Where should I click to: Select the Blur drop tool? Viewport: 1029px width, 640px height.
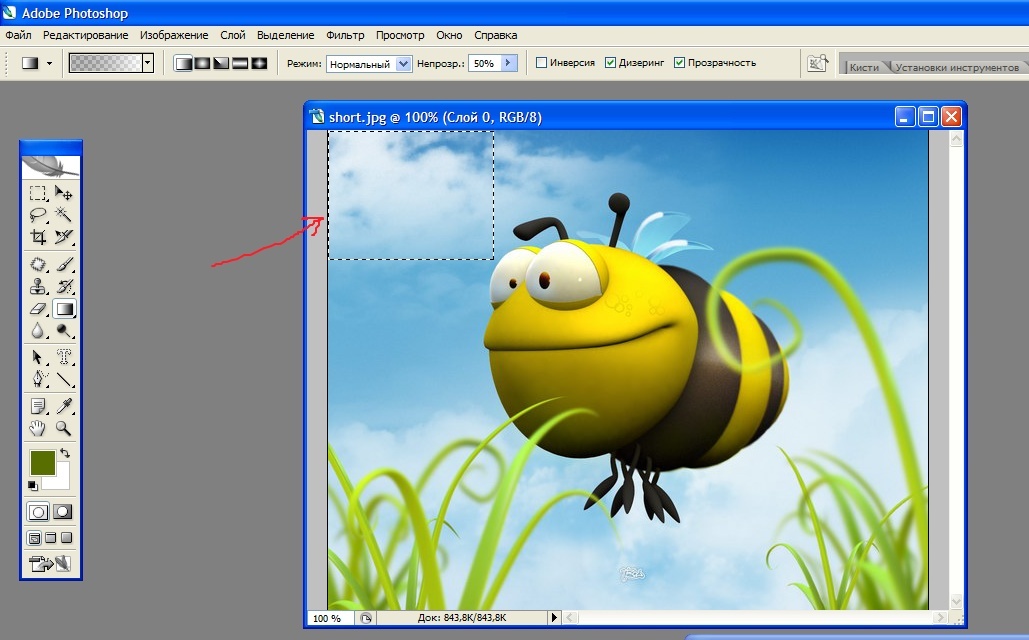(x=38, y=330)
